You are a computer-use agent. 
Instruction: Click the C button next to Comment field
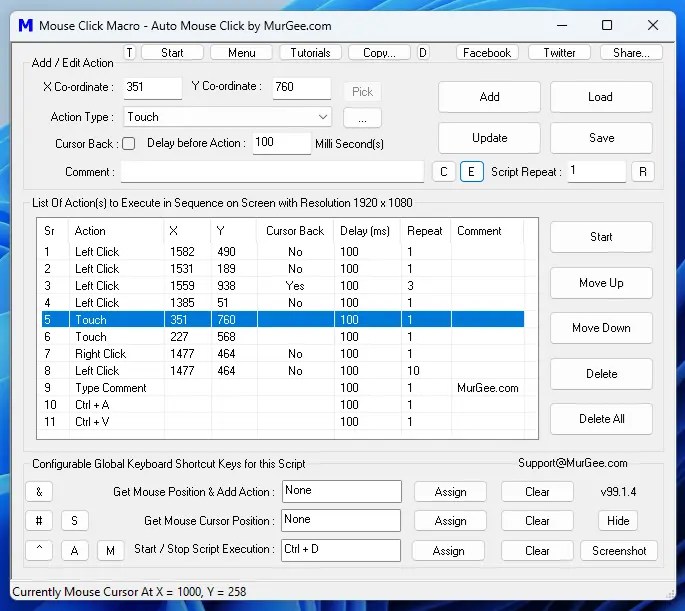pos(443,172)
